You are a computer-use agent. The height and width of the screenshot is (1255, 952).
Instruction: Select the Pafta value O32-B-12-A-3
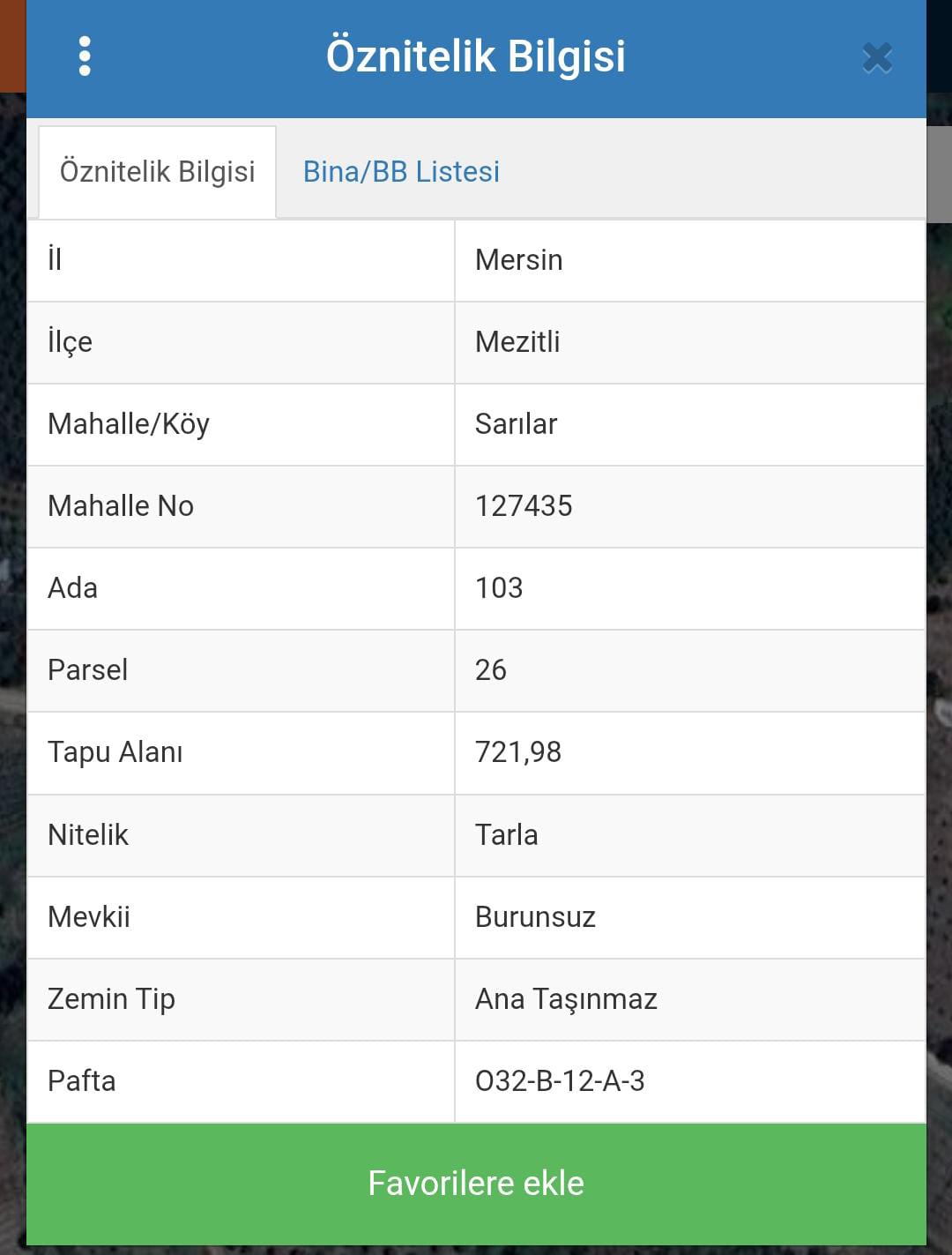(x=560, y=1081)
